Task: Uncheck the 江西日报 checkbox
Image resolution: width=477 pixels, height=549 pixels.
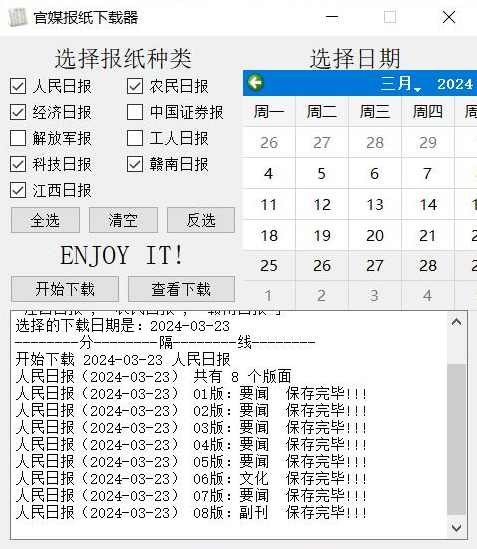Action: click(x=18, y=190)
